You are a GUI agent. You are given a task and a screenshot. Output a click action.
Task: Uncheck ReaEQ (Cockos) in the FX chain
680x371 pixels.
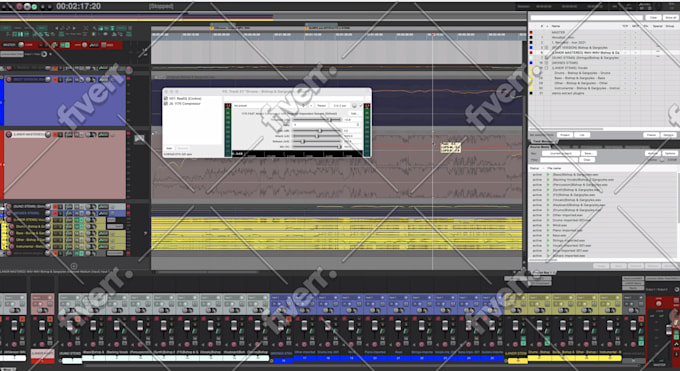click(166, 98)
